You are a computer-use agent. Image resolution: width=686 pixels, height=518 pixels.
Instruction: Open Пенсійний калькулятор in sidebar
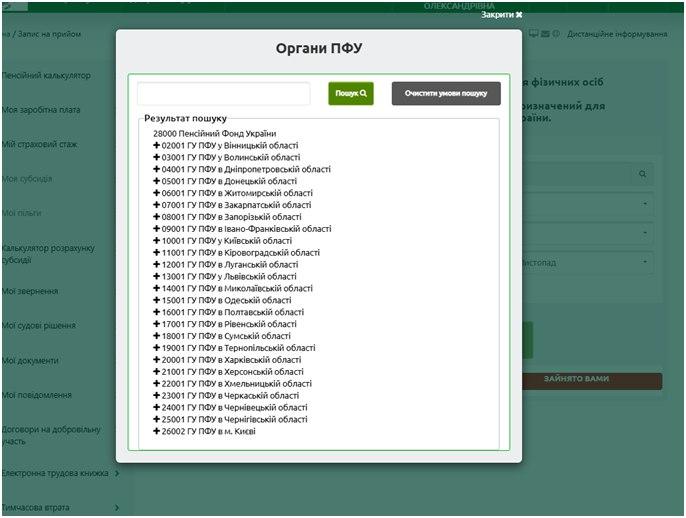(x=46, y=75)
